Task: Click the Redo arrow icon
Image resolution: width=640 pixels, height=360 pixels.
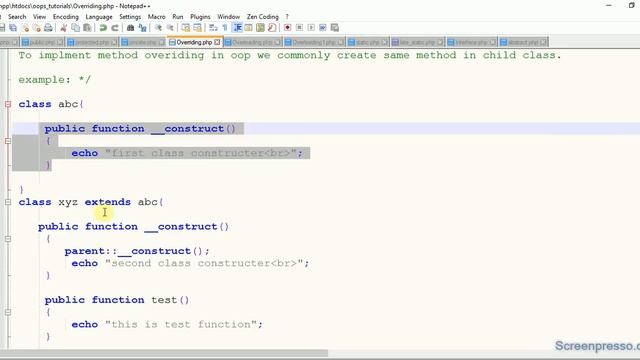Action: pos(115,28)
